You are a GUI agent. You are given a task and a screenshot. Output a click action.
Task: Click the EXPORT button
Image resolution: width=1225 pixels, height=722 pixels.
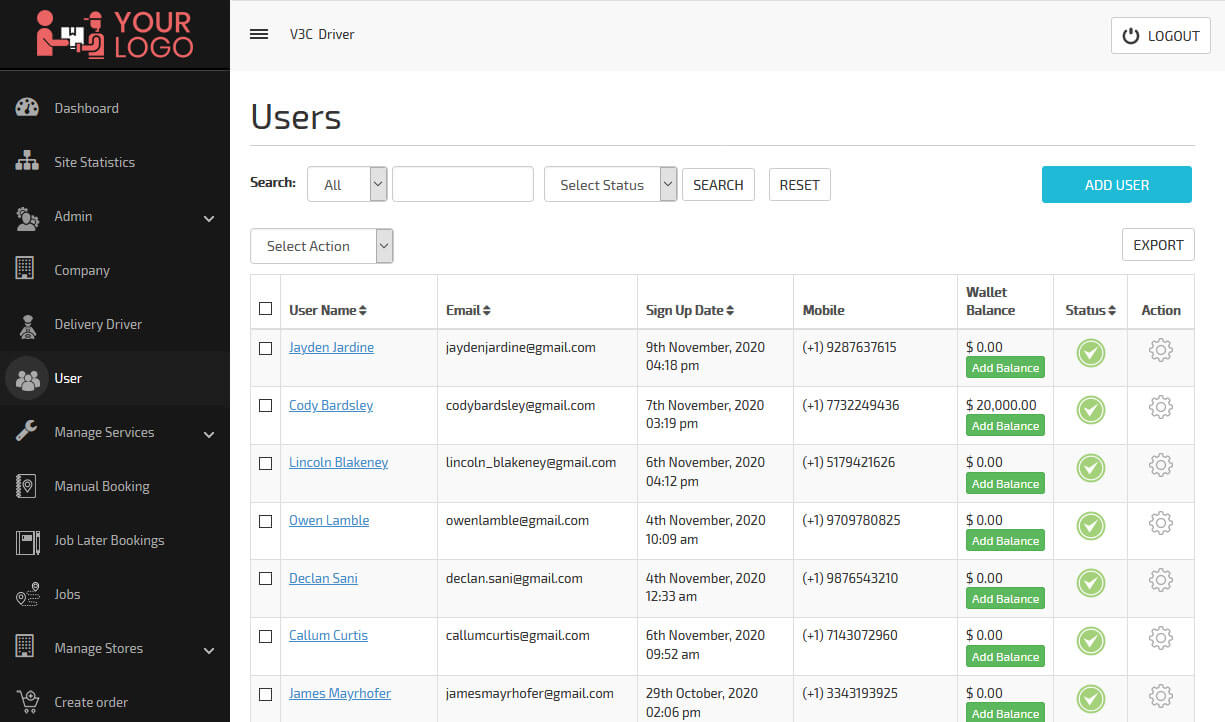tap(1158, 245)
